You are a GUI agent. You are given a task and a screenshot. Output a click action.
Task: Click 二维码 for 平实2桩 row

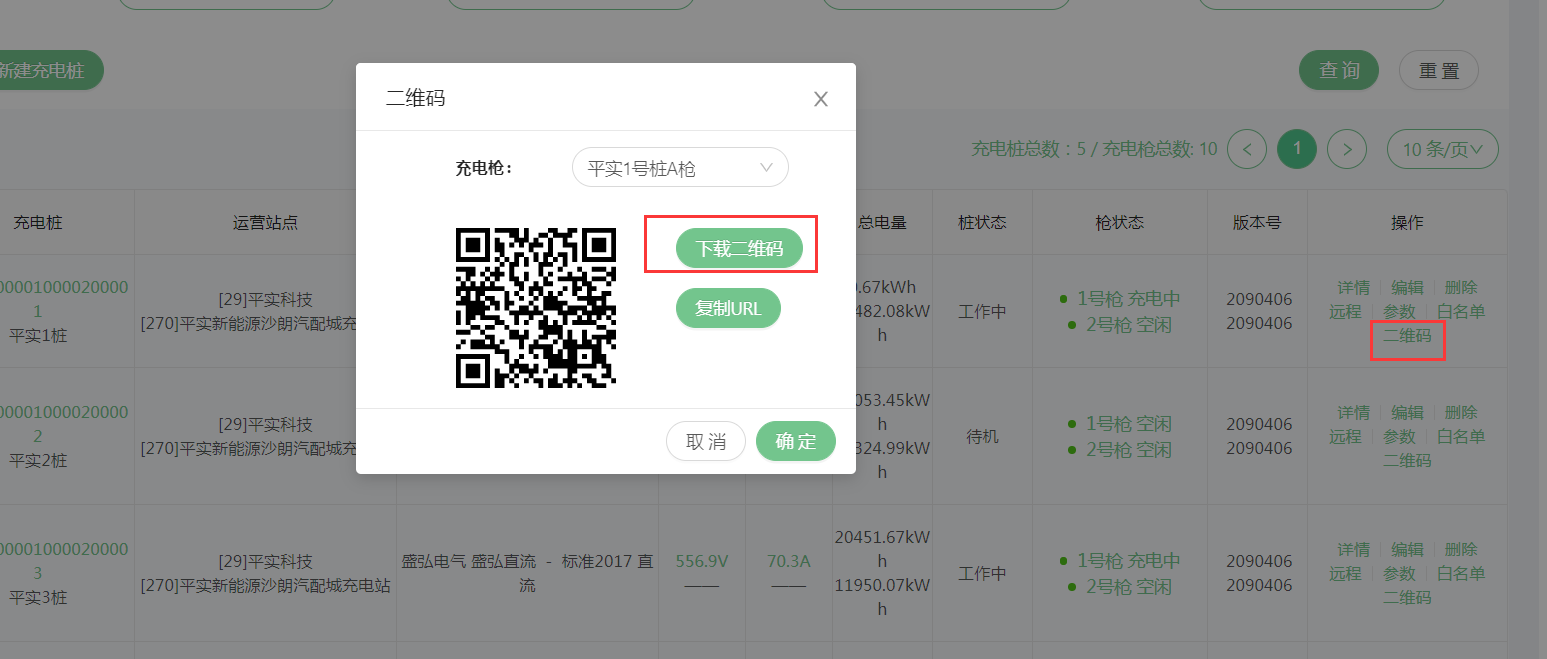1407,460
